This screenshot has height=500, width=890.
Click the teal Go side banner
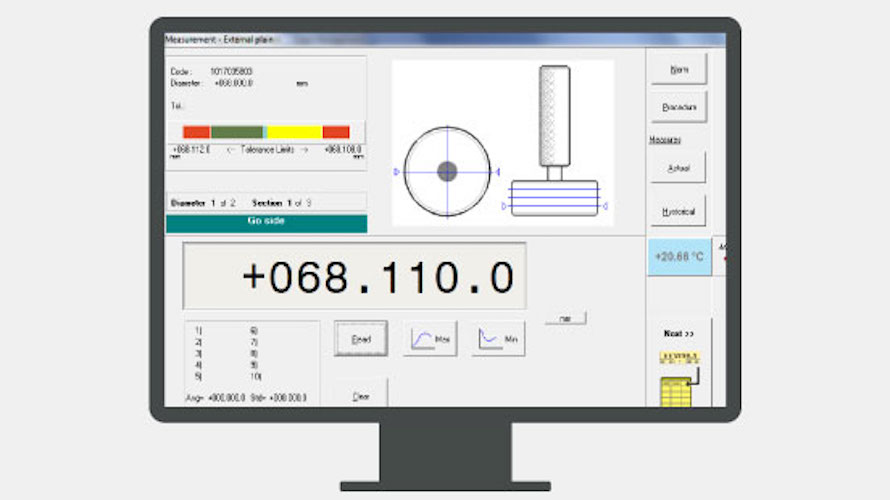[x=266, y=222]
